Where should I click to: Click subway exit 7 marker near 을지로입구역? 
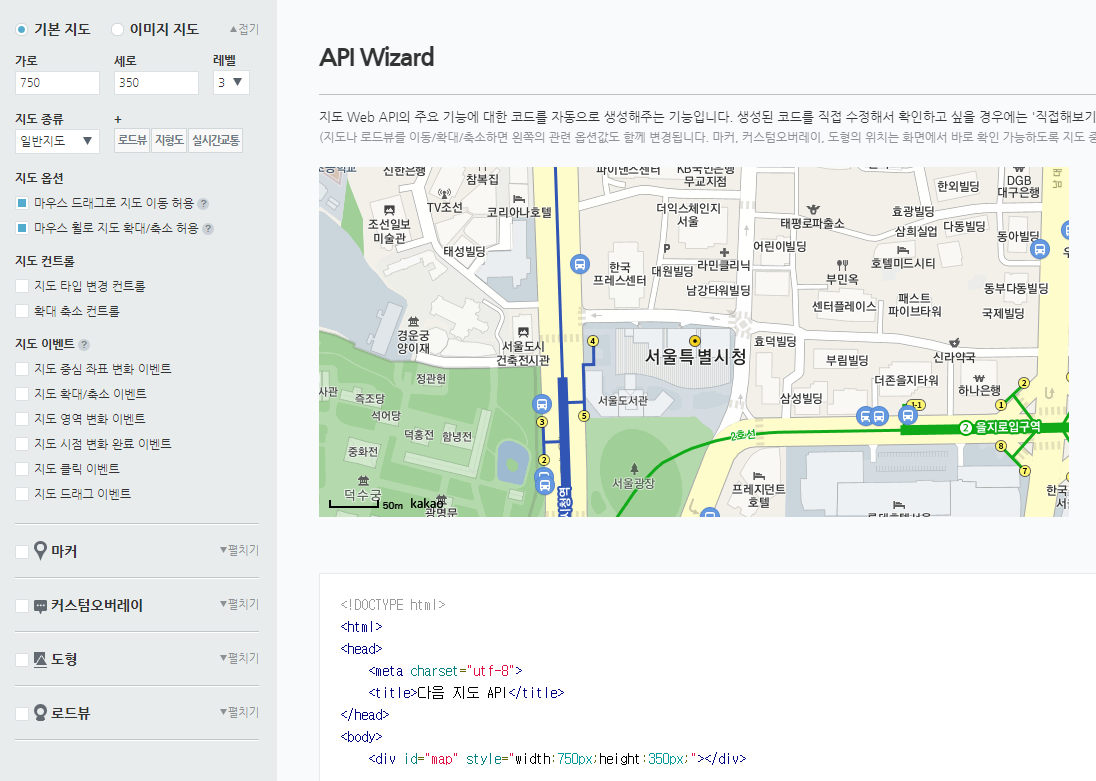(1025, 471)
